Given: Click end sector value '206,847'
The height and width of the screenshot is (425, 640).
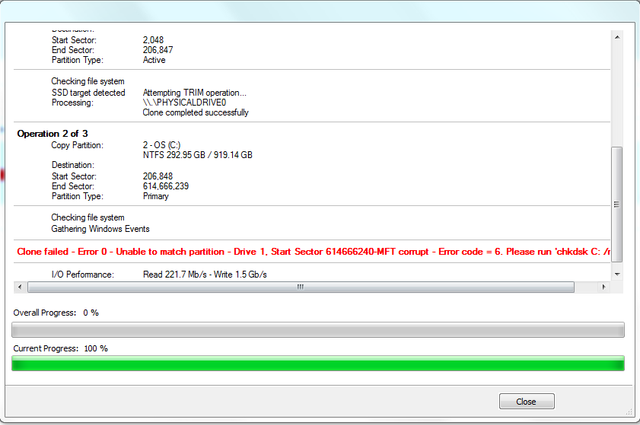Looking at the screenshot, I should 158,50.
